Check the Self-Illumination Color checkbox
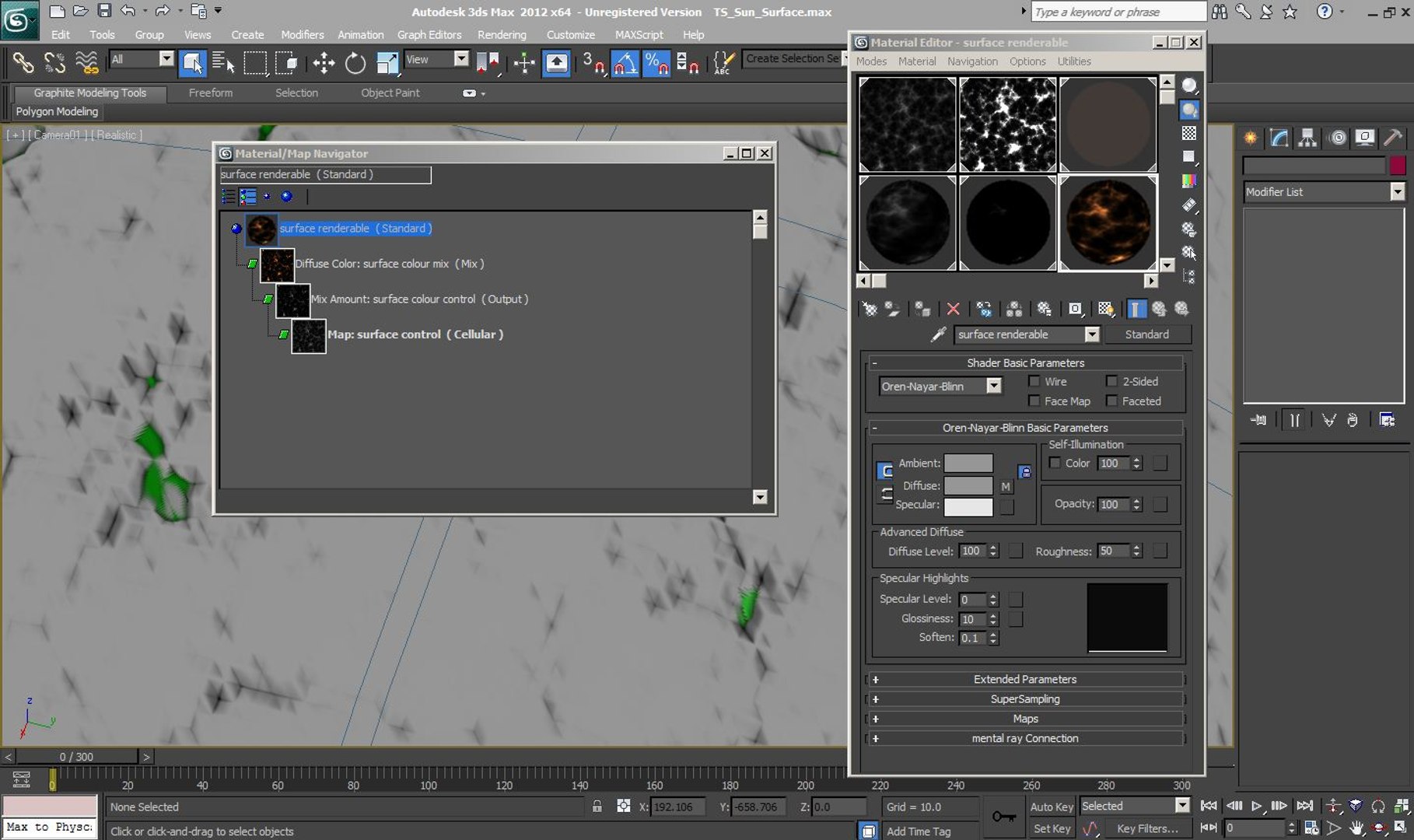The height and width of the screenshot is (840, 1414). (1055, 463)
